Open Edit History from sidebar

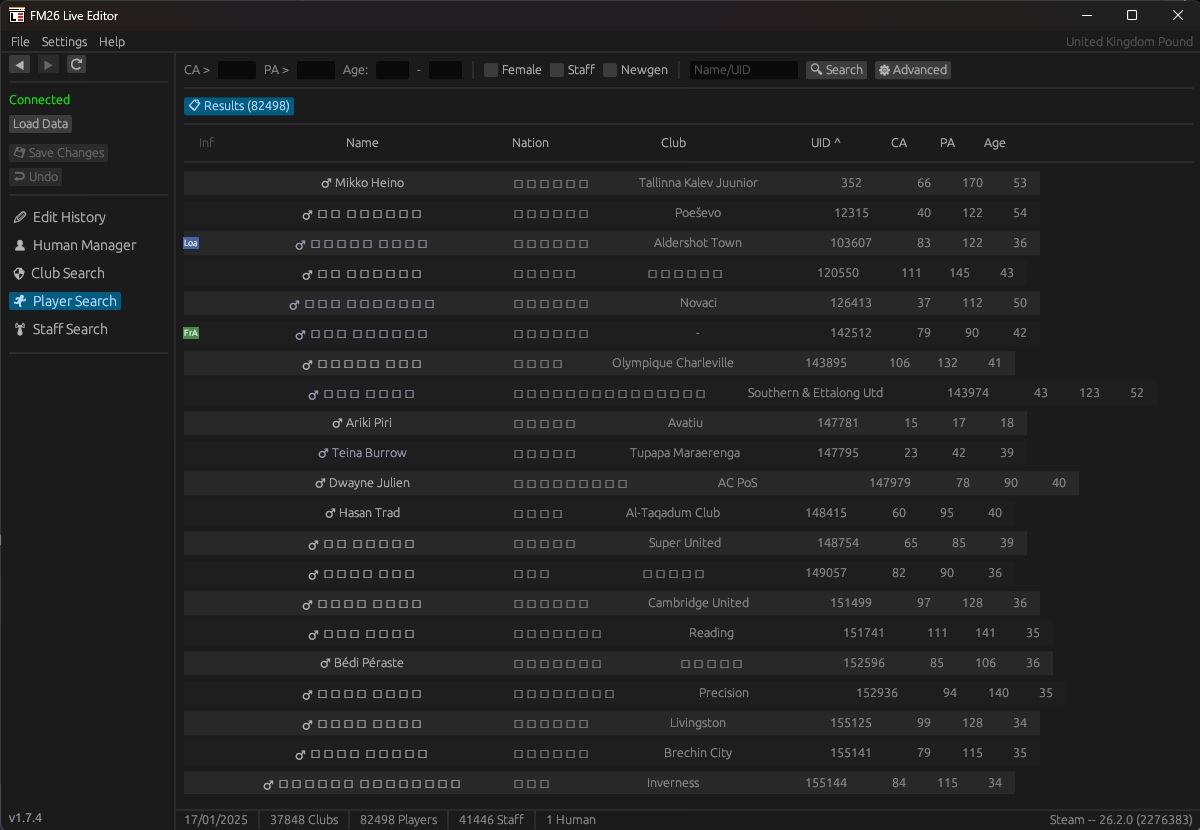tap(68, 217)
